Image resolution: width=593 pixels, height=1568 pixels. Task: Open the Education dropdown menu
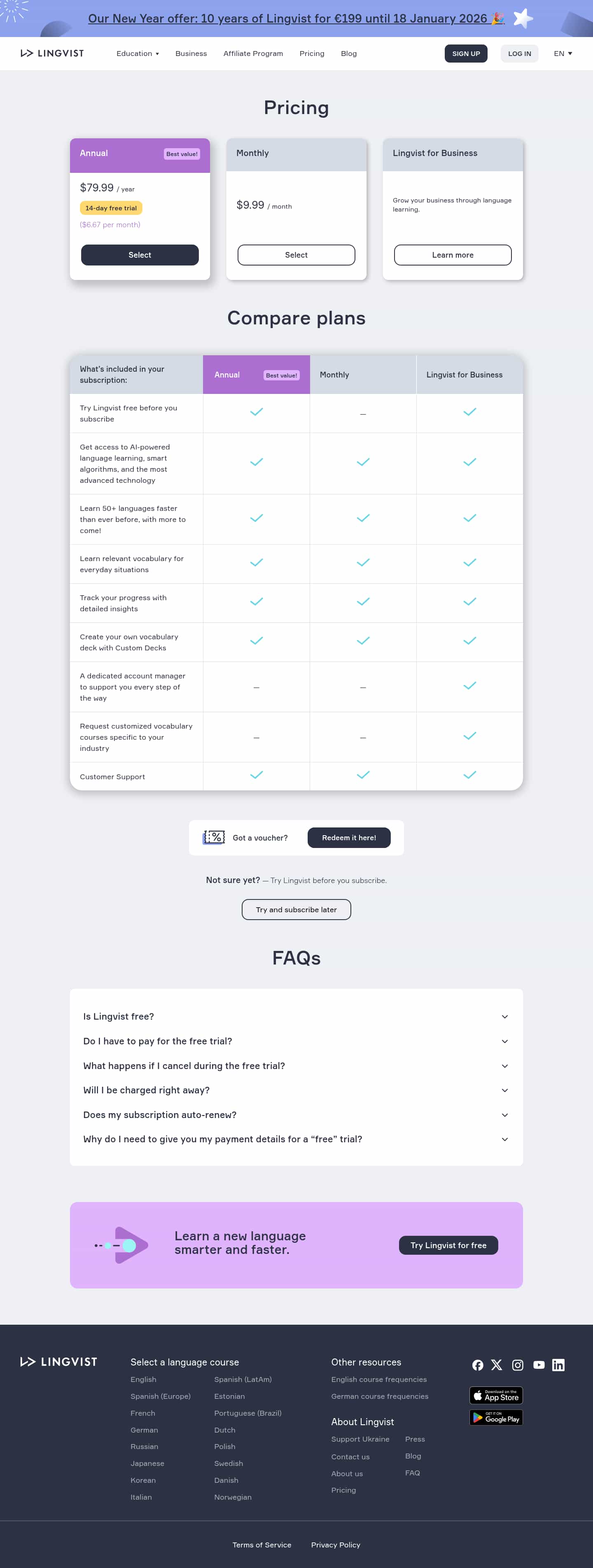138,54
